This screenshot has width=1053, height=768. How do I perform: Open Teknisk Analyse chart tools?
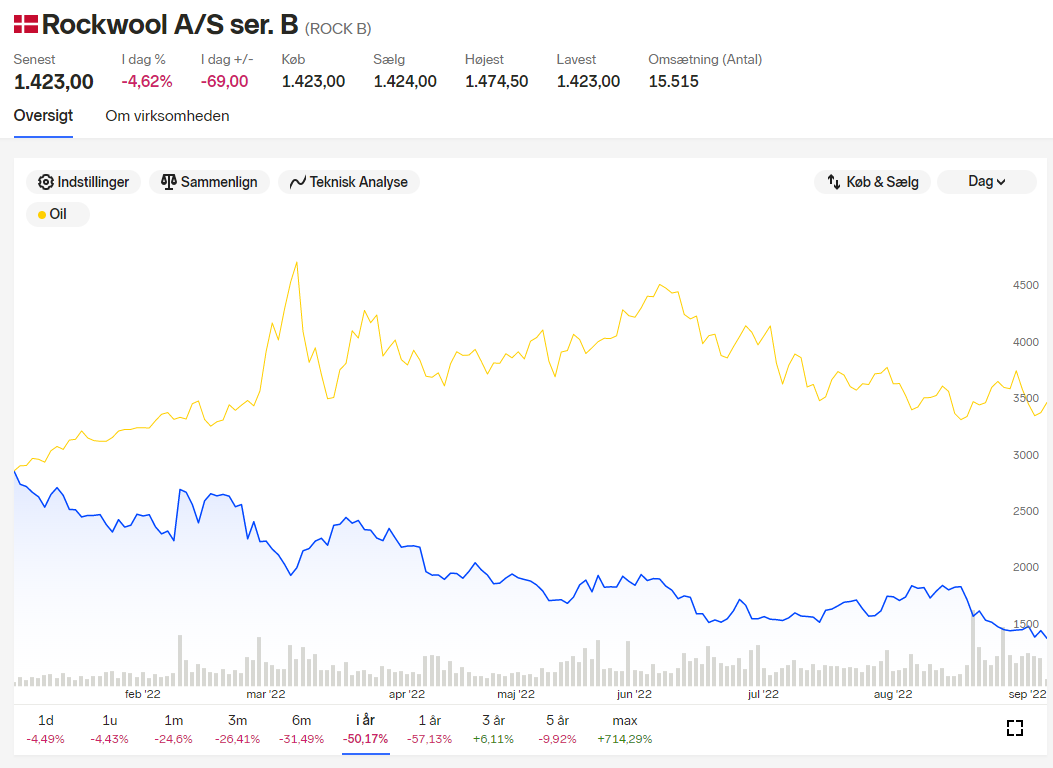pyautogui.click(x=349, y=182)
